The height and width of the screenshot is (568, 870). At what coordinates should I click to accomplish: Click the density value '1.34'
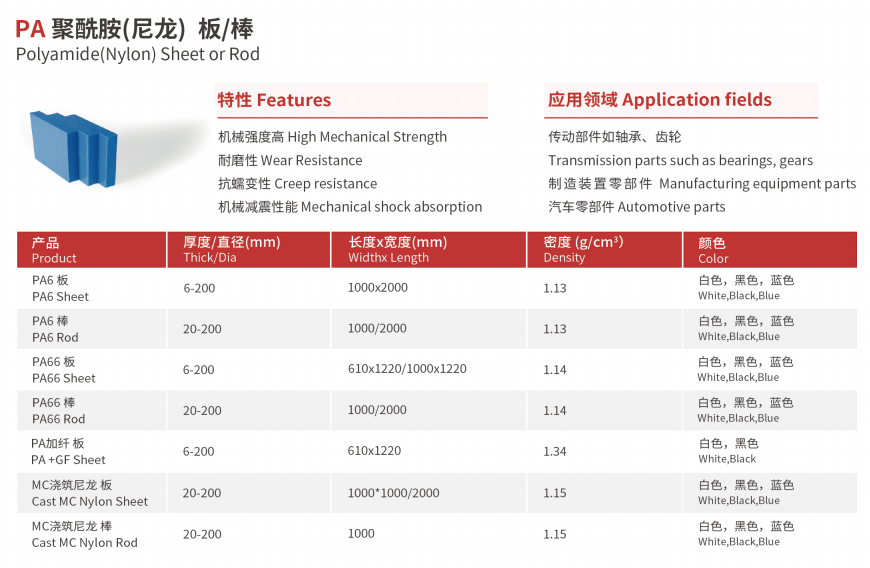coord(555,452)
